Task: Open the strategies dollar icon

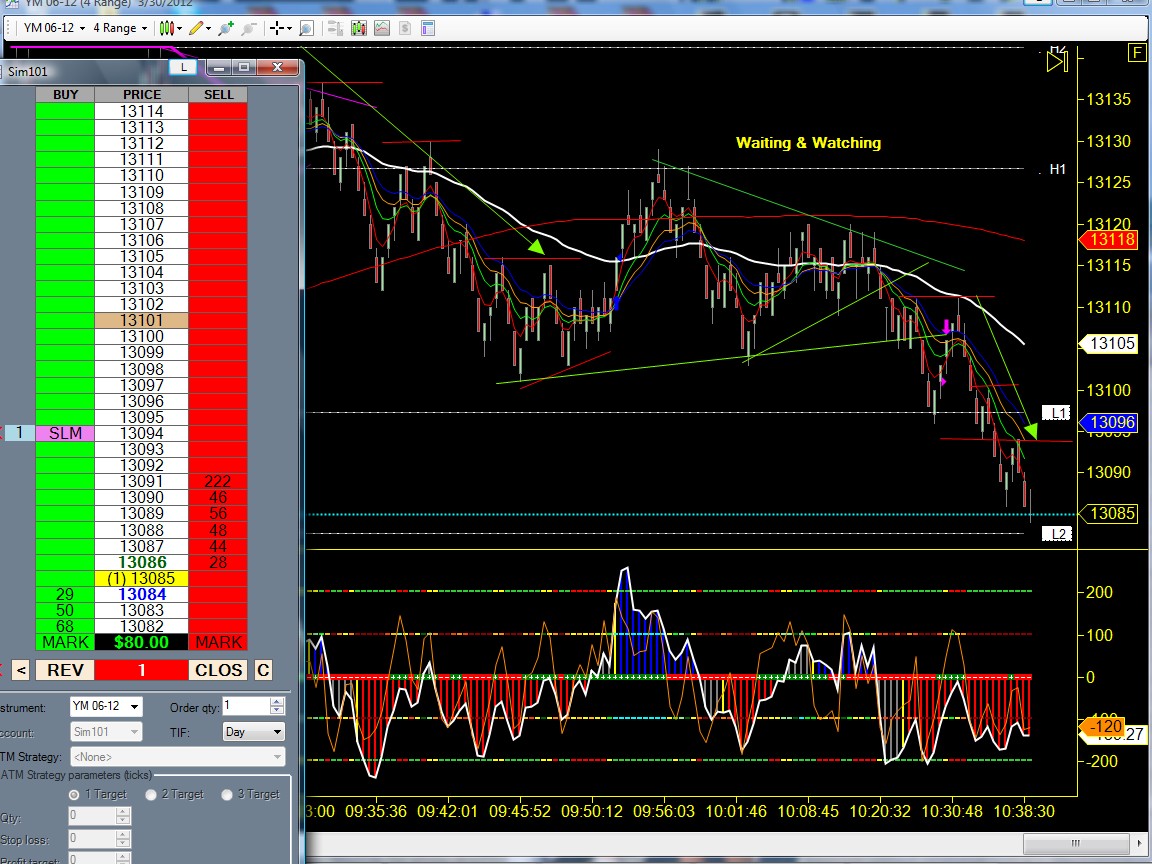Action: point(405,28)
